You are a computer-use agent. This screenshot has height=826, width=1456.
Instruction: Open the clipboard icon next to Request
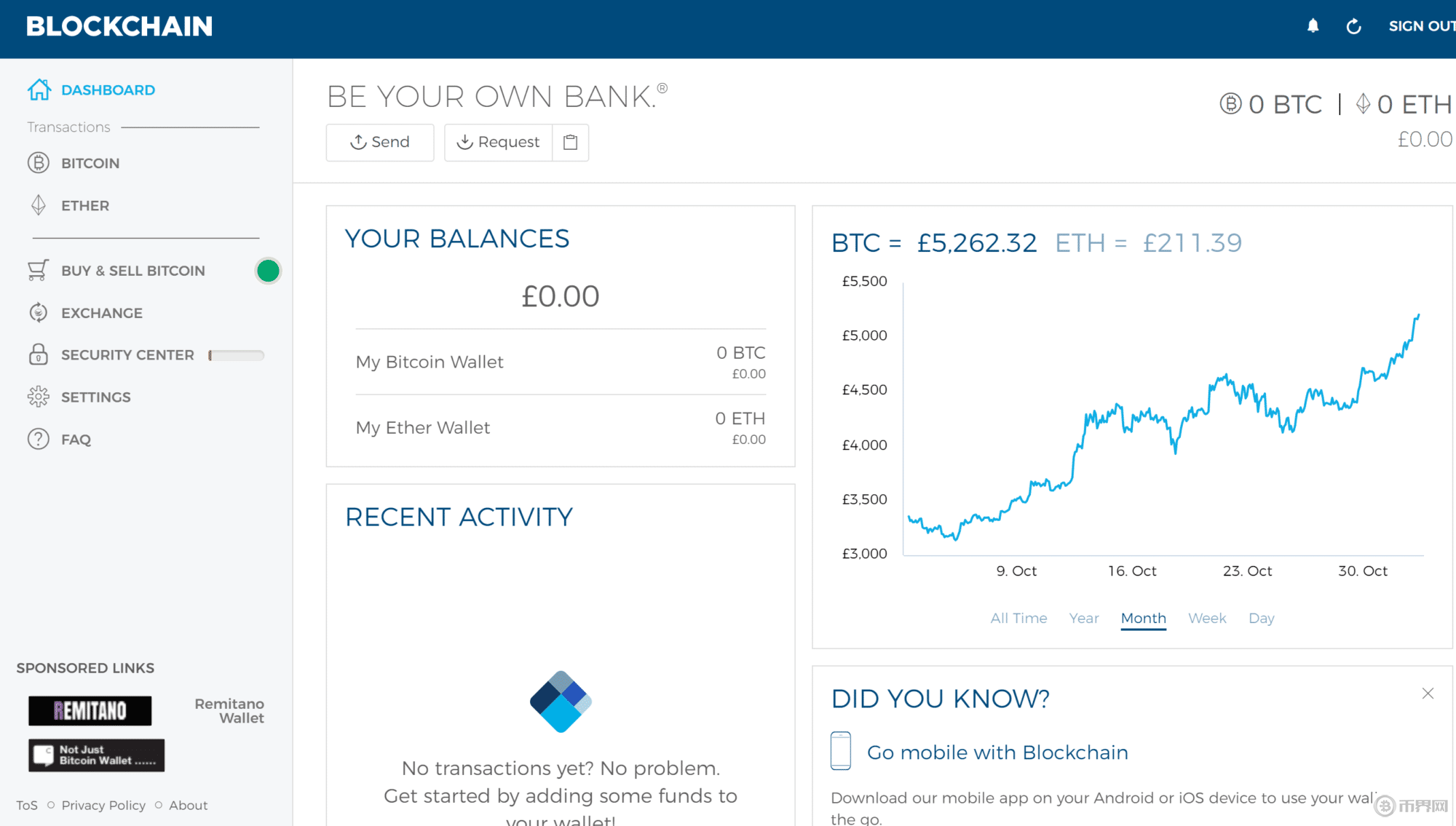(x=571, y=142)
